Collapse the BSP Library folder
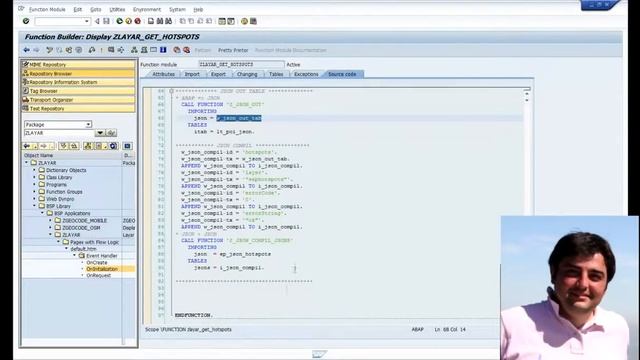Image resolution: width=640 pixels, height=360 pixels. click(x=34, y=206)
